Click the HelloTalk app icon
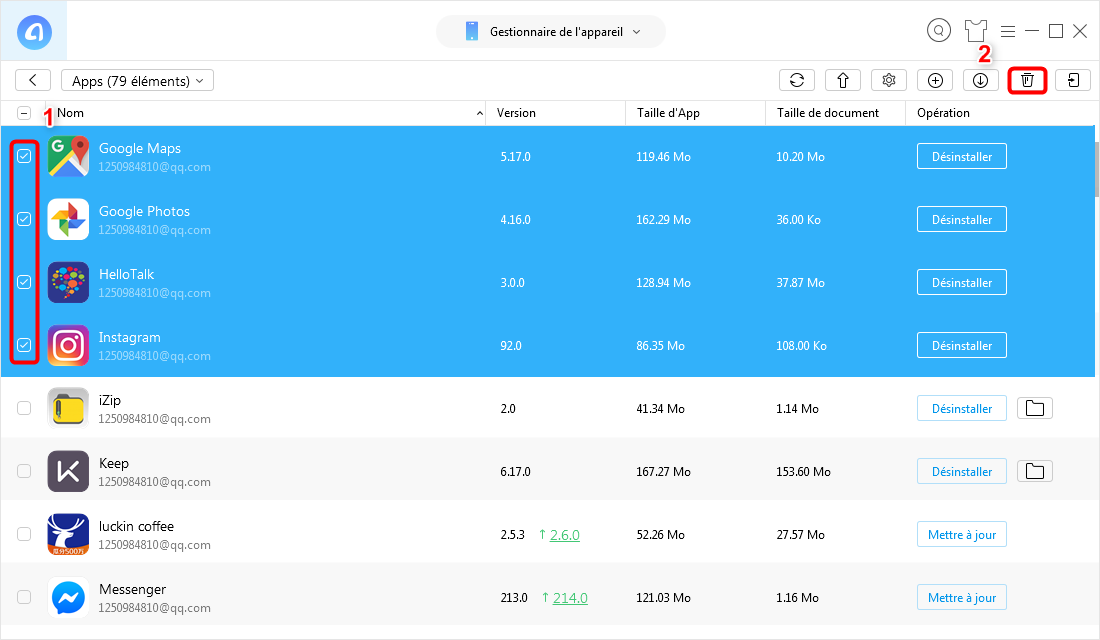 (x=68, y=282)
